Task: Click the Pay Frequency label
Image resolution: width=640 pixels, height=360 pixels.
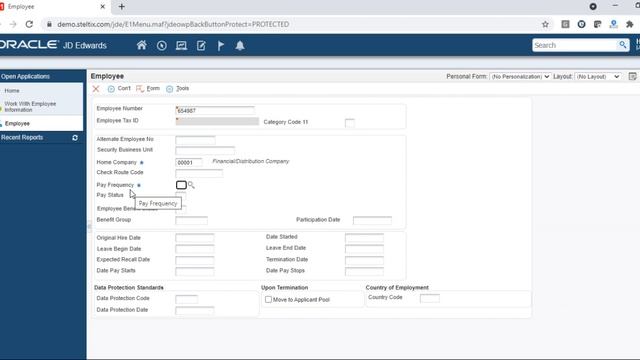Action: point(115,185)
